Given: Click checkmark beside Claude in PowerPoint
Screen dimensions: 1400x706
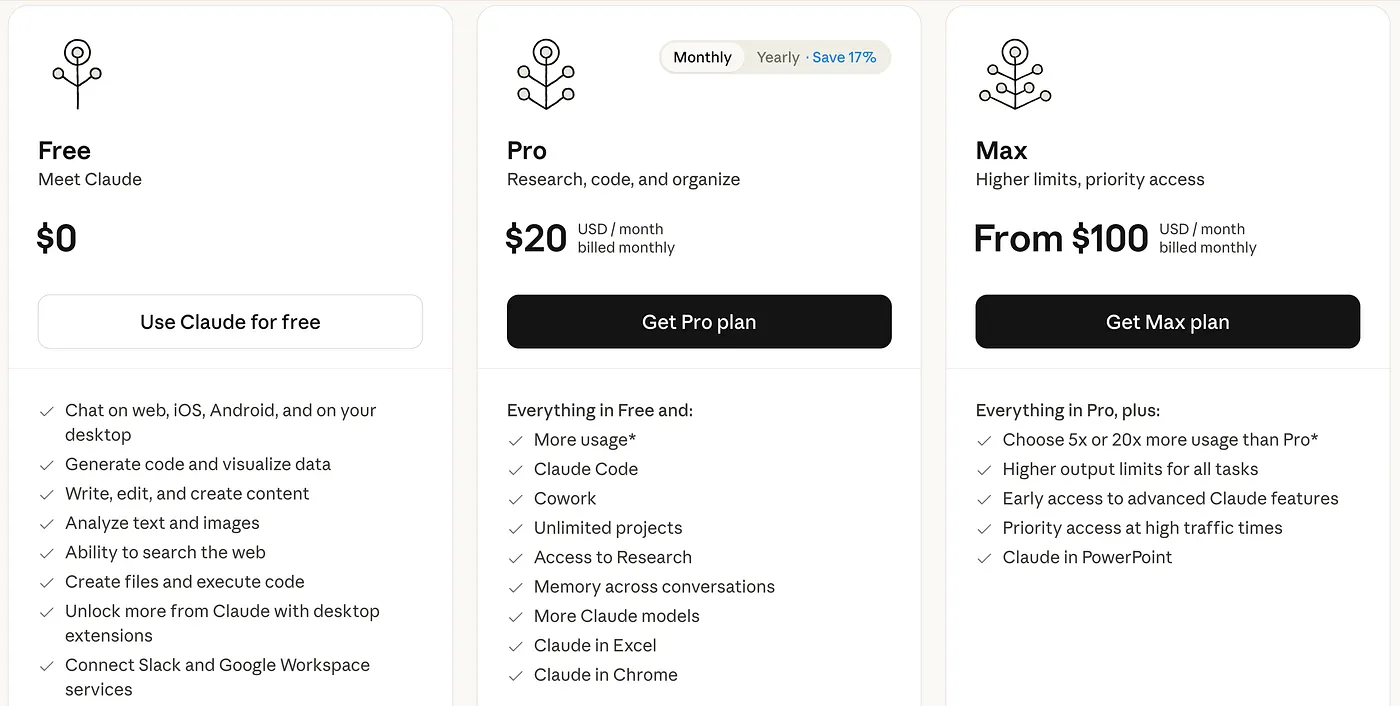Looking at the screenshot, I should click(x=985, y=558).
